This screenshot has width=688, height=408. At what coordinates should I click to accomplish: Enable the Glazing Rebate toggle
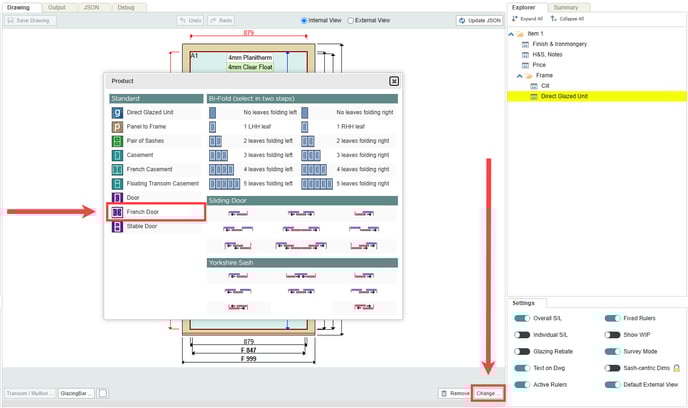[522, 351]
